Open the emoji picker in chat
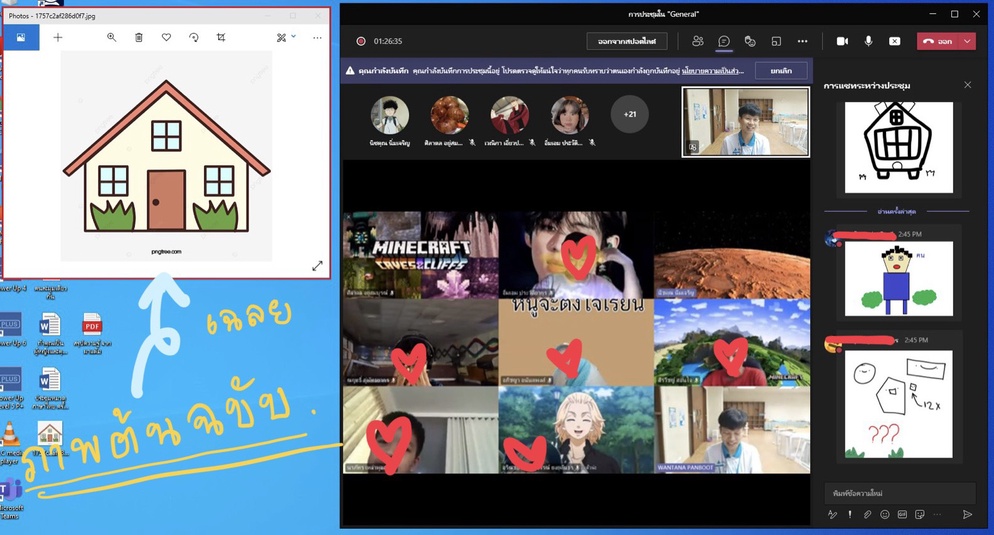The height and width of the screenshot is (535, 994). coord(884,514)
